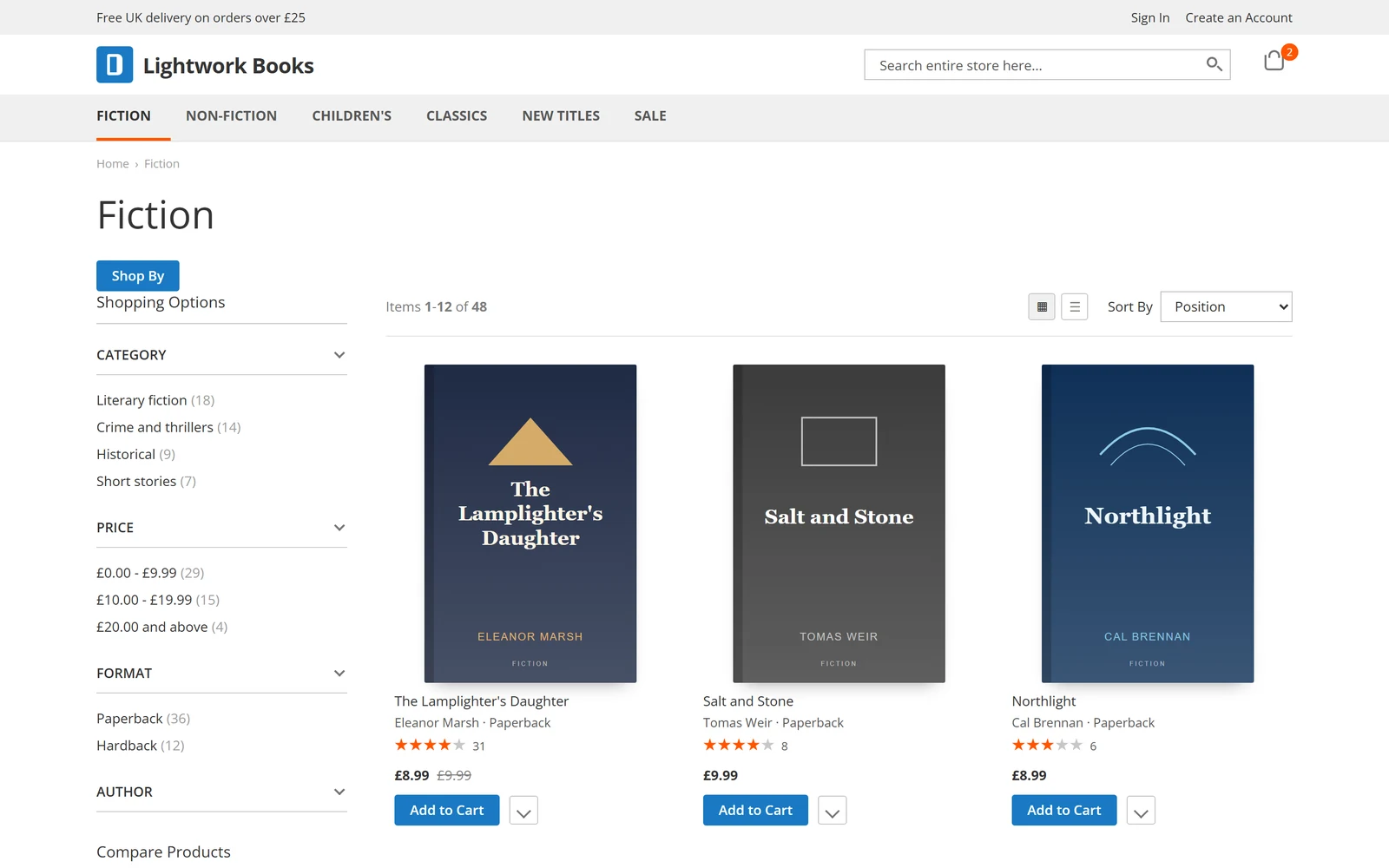Viewport: 1389px width, 868px height.
Task: Open the Sort By Position dropdown
Action: pos(1226,306)
